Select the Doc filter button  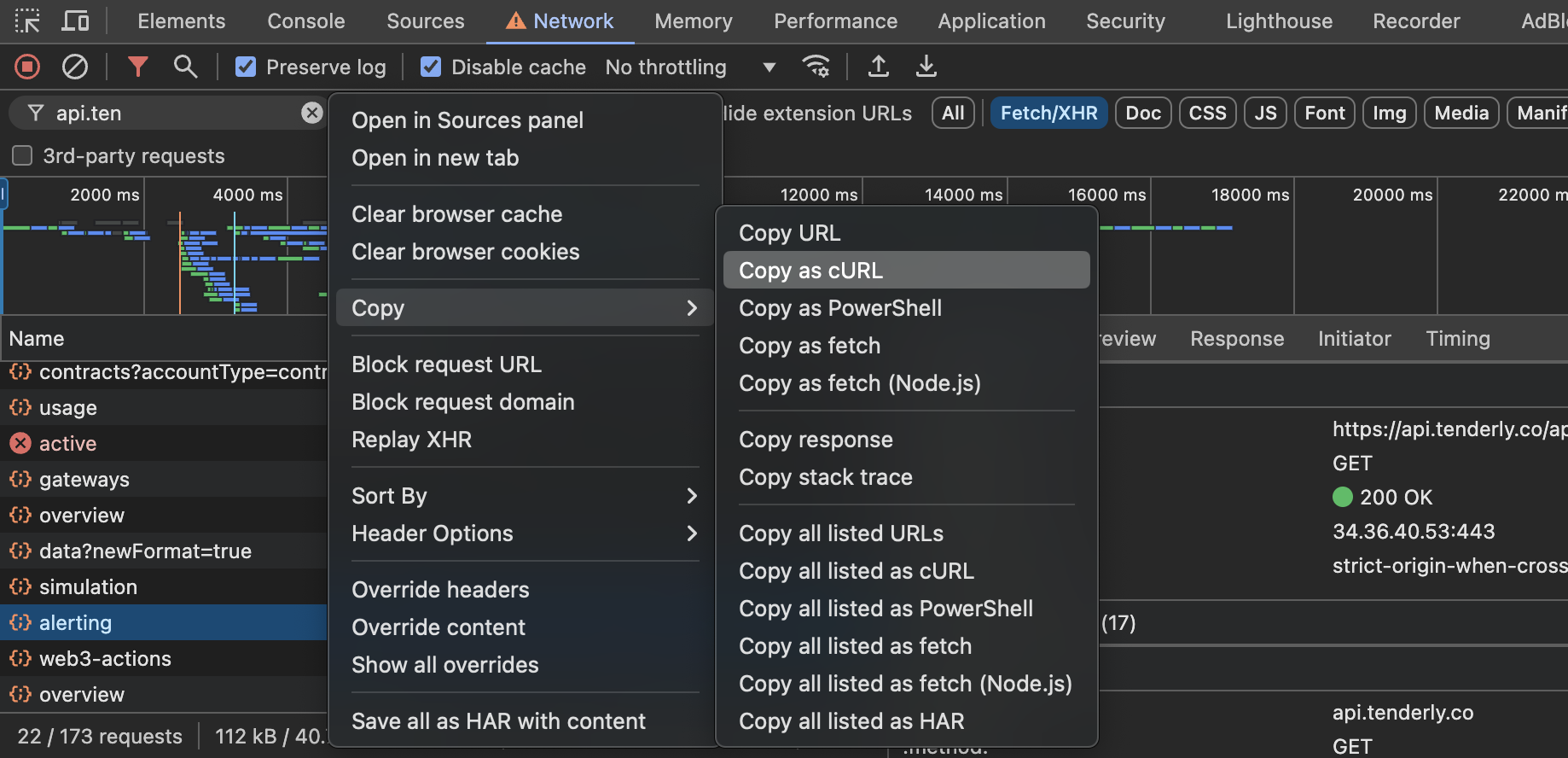point(1142,113)
